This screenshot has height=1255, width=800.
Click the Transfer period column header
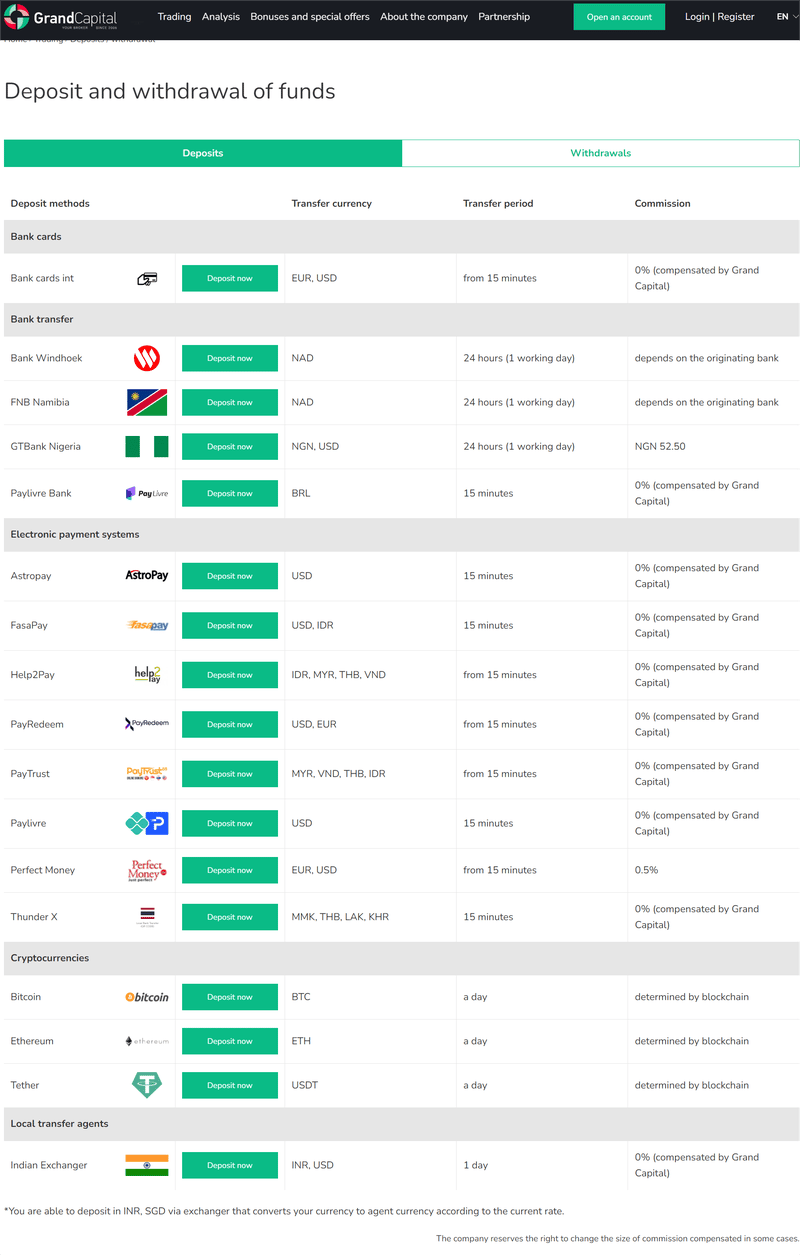tap(498, 203)
